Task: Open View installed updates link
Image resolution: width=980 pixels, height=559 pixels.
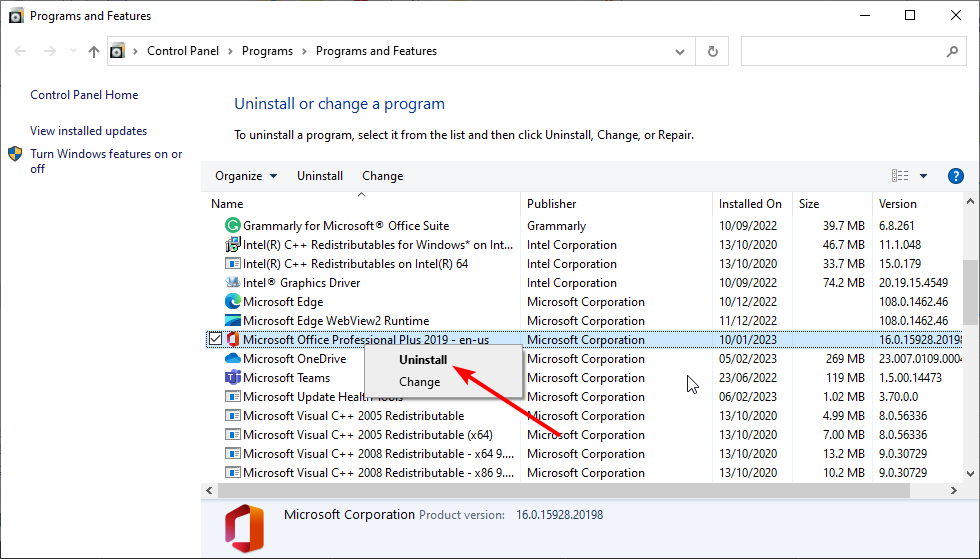Action: click(89, 131)
